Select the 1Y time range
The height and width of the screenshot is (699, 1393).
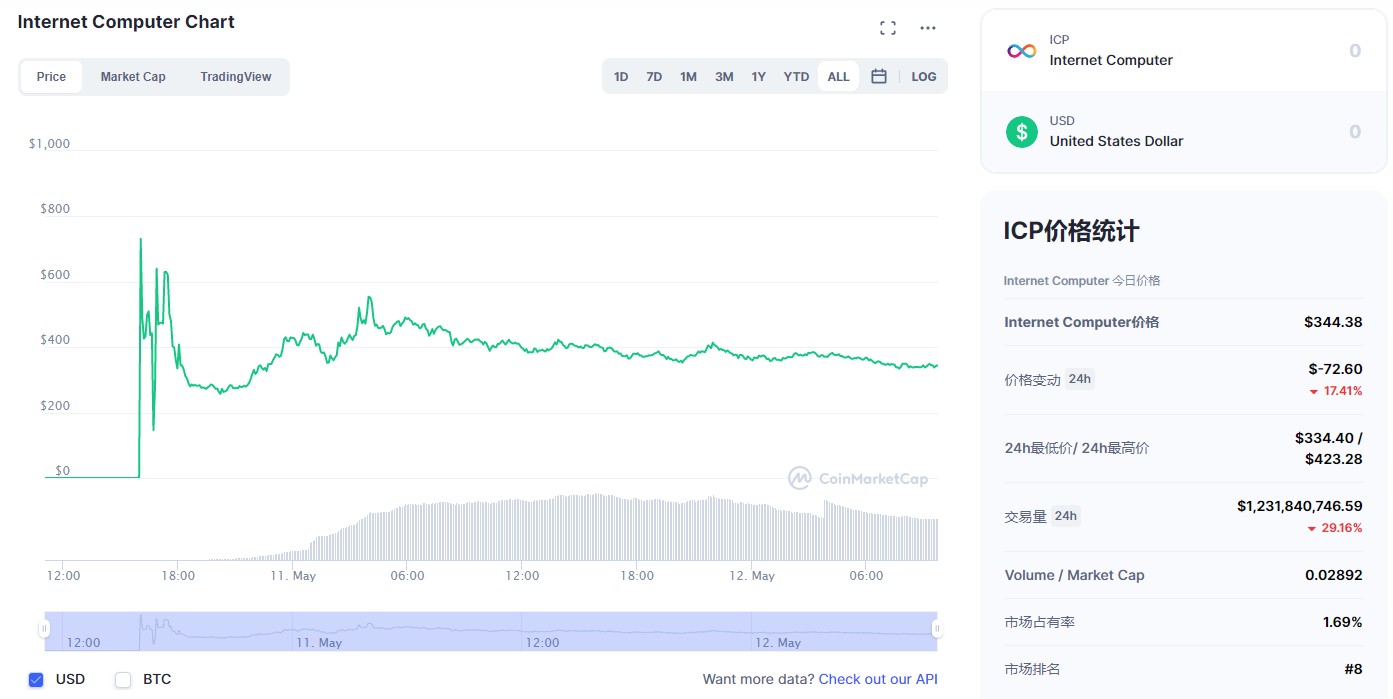759,76
